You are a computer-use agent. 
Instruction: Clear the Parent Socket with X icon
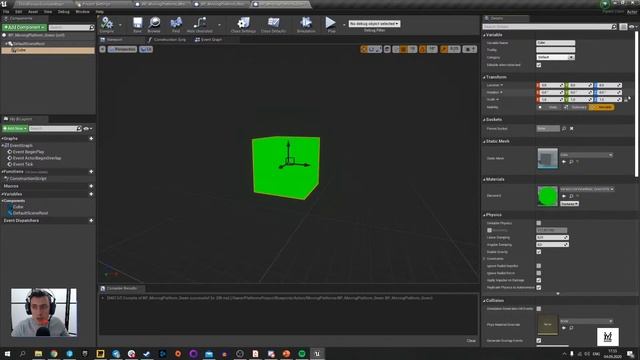[572, 129]
